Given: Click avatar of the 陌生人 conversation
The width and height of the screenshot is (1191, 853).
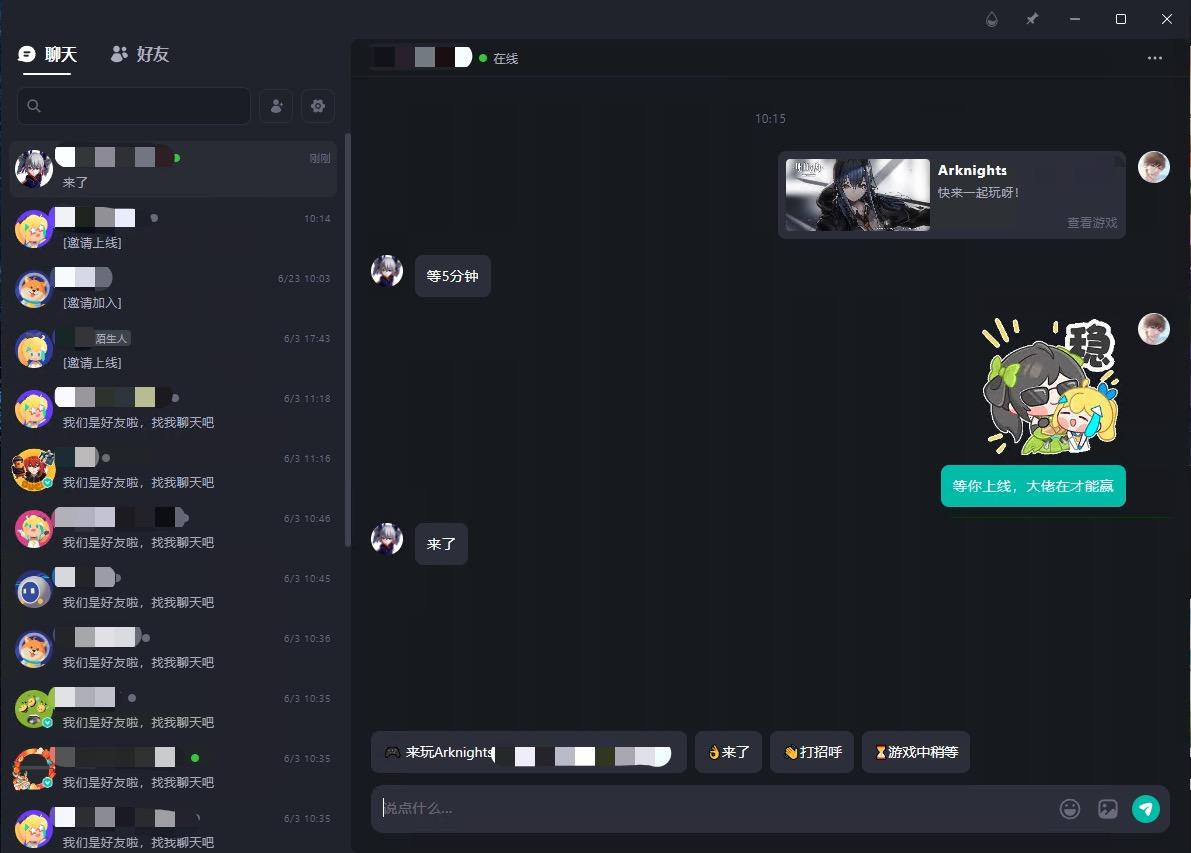Looking at the screenshot, I should 33,349.
